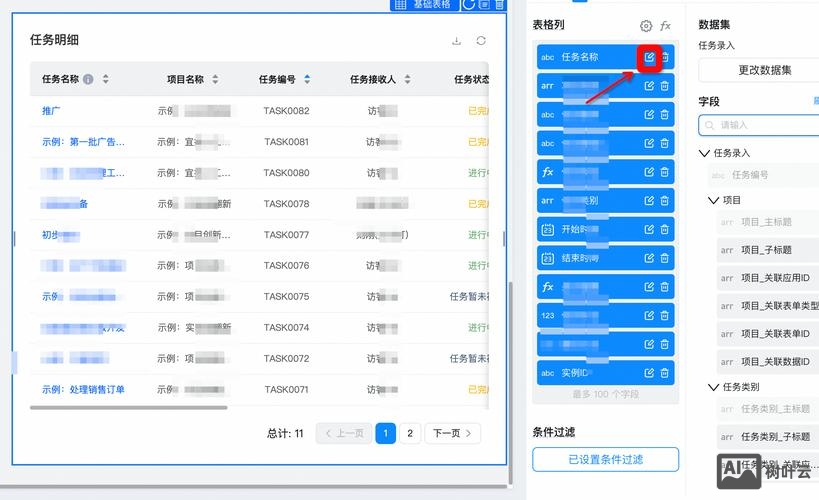Viewport: 819px width, 500px height.
Task: Edit the 实例ID column
Action: tap(649, 373)
